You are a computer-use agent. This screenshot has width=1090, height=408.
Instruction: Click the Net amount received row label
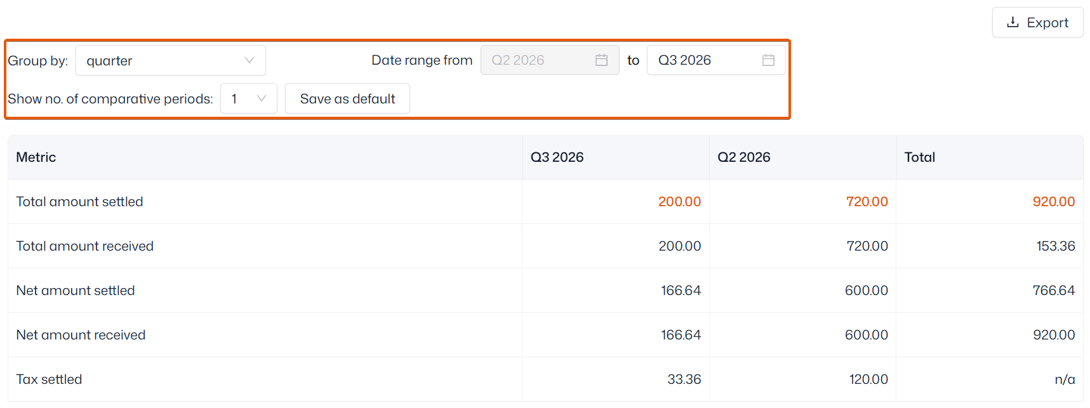pyautogui.click(x=81, y=335)
